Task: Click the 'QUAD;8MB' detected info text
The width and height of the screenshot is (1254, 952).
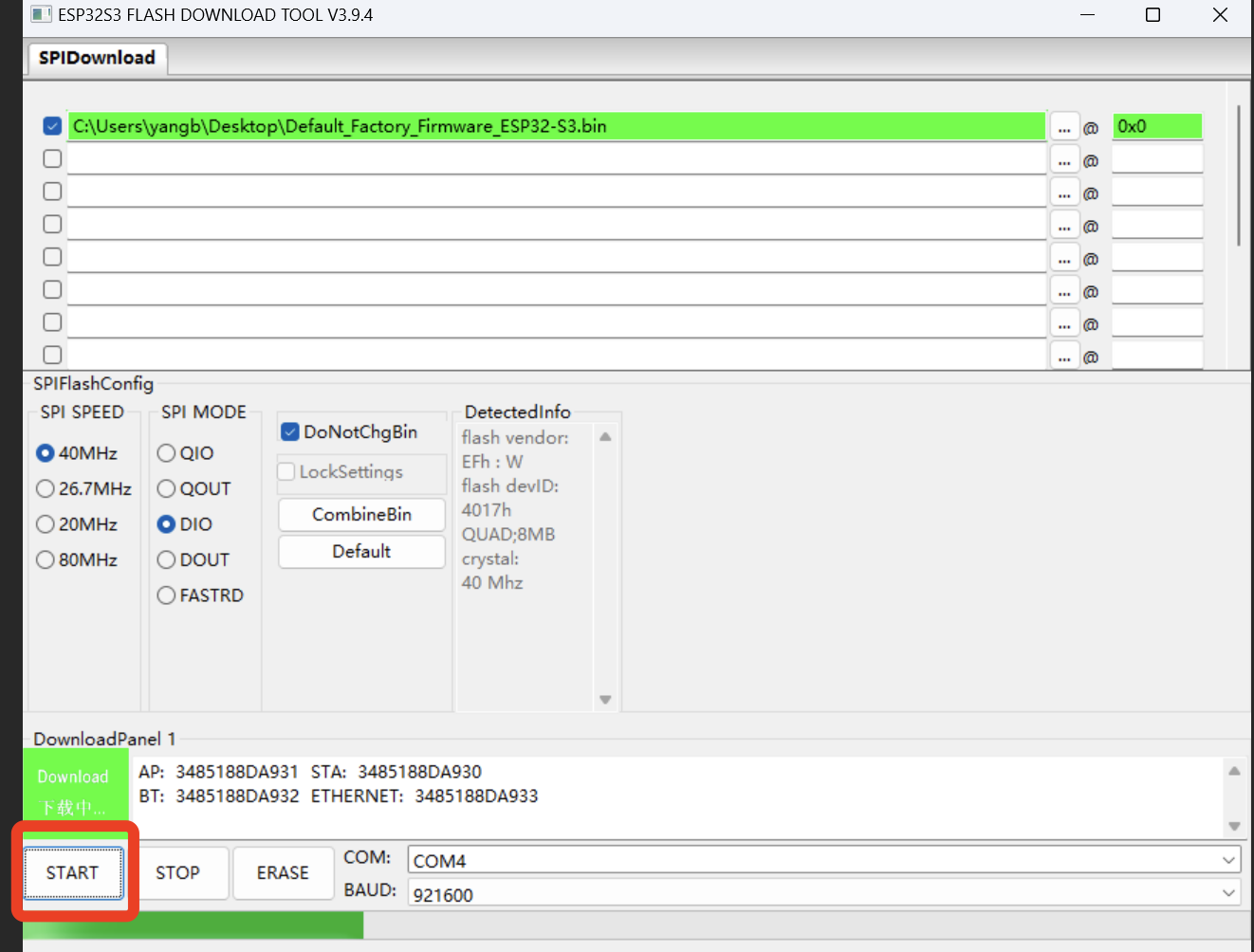Action: click(x=508, y=535)
